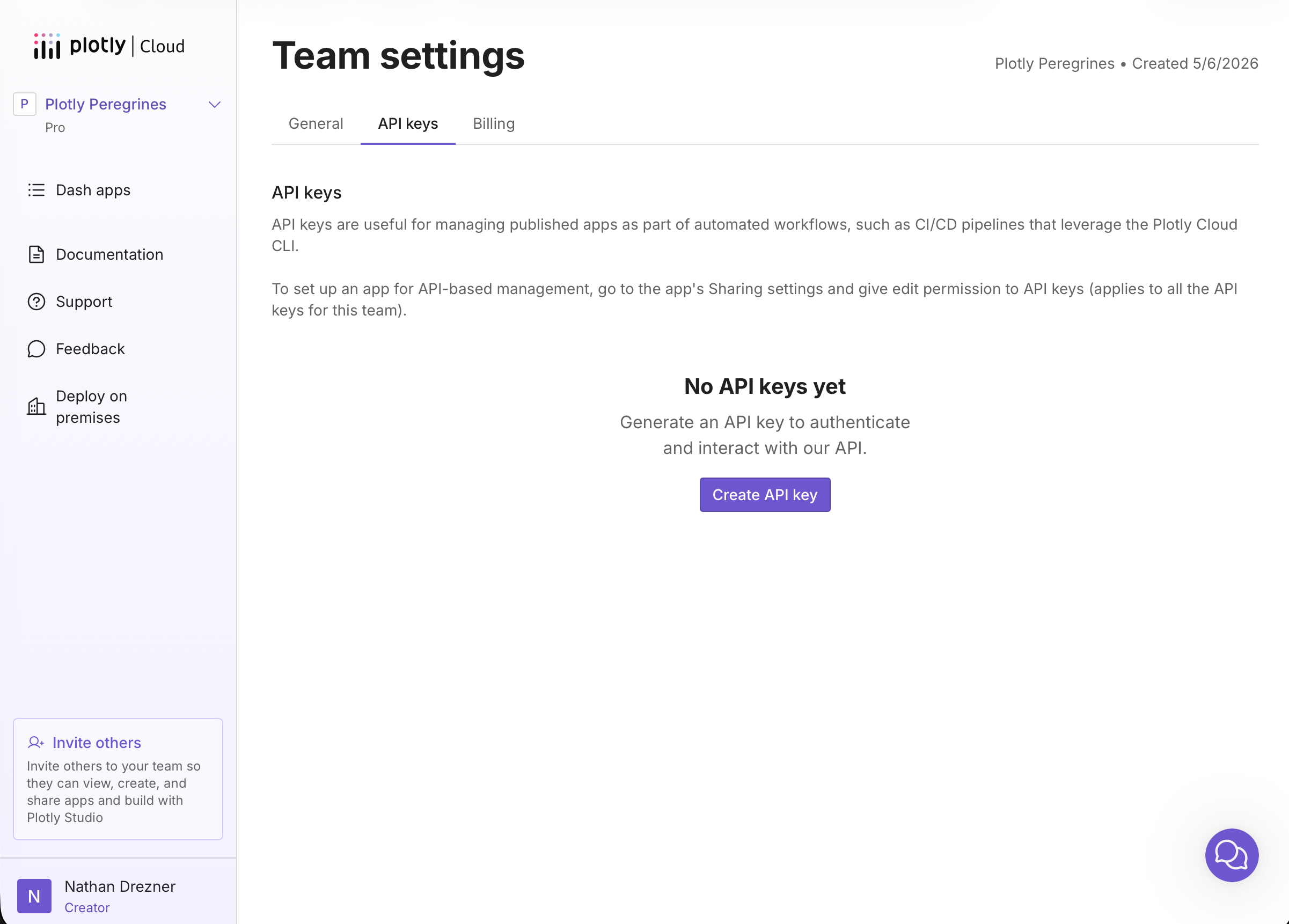Click the Invite others card description
This screenshot has height=924, width=1289.
tap(114, 791)
